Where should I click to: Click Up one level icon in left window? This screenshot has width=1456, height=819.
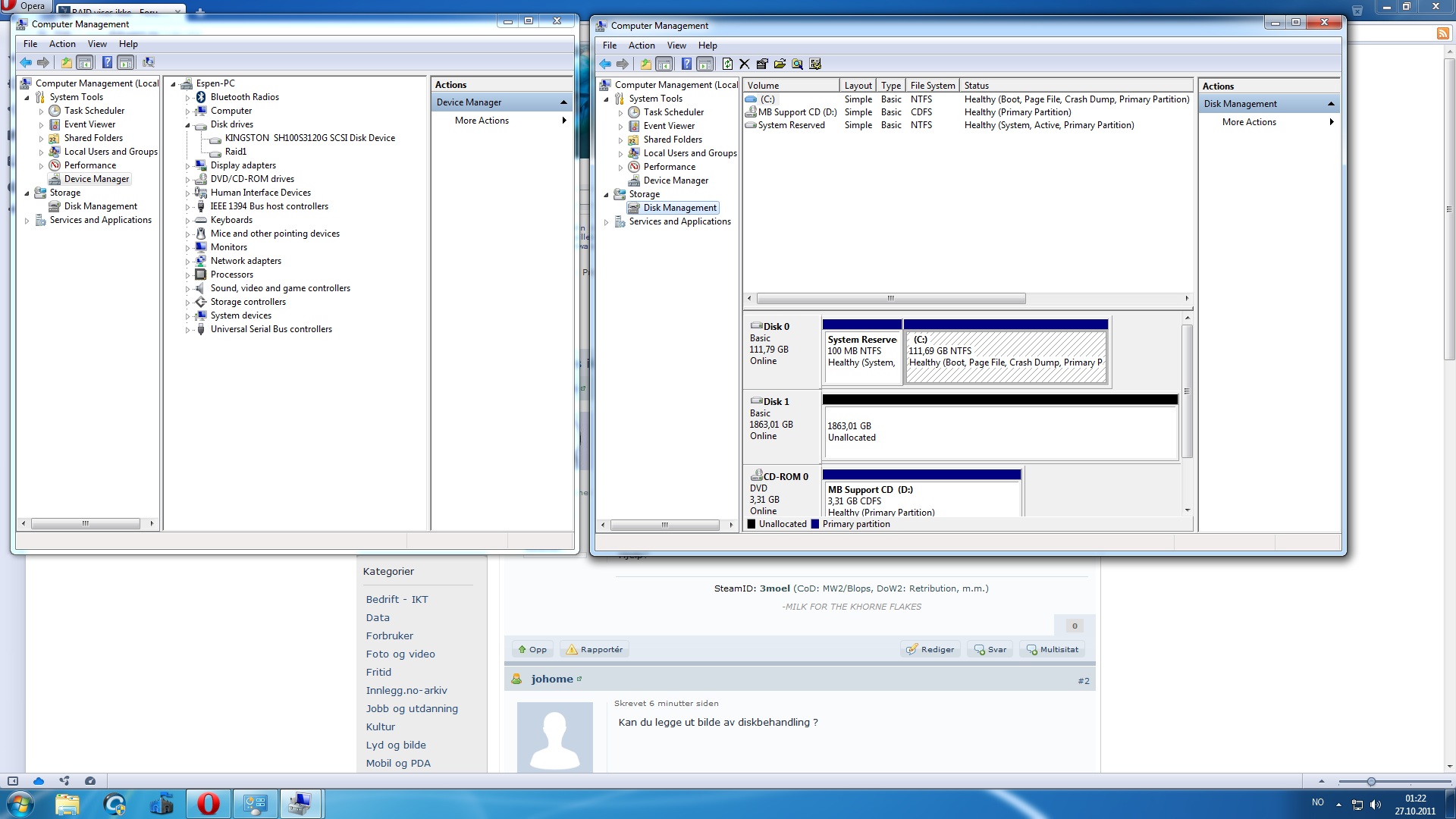[67, 62]
